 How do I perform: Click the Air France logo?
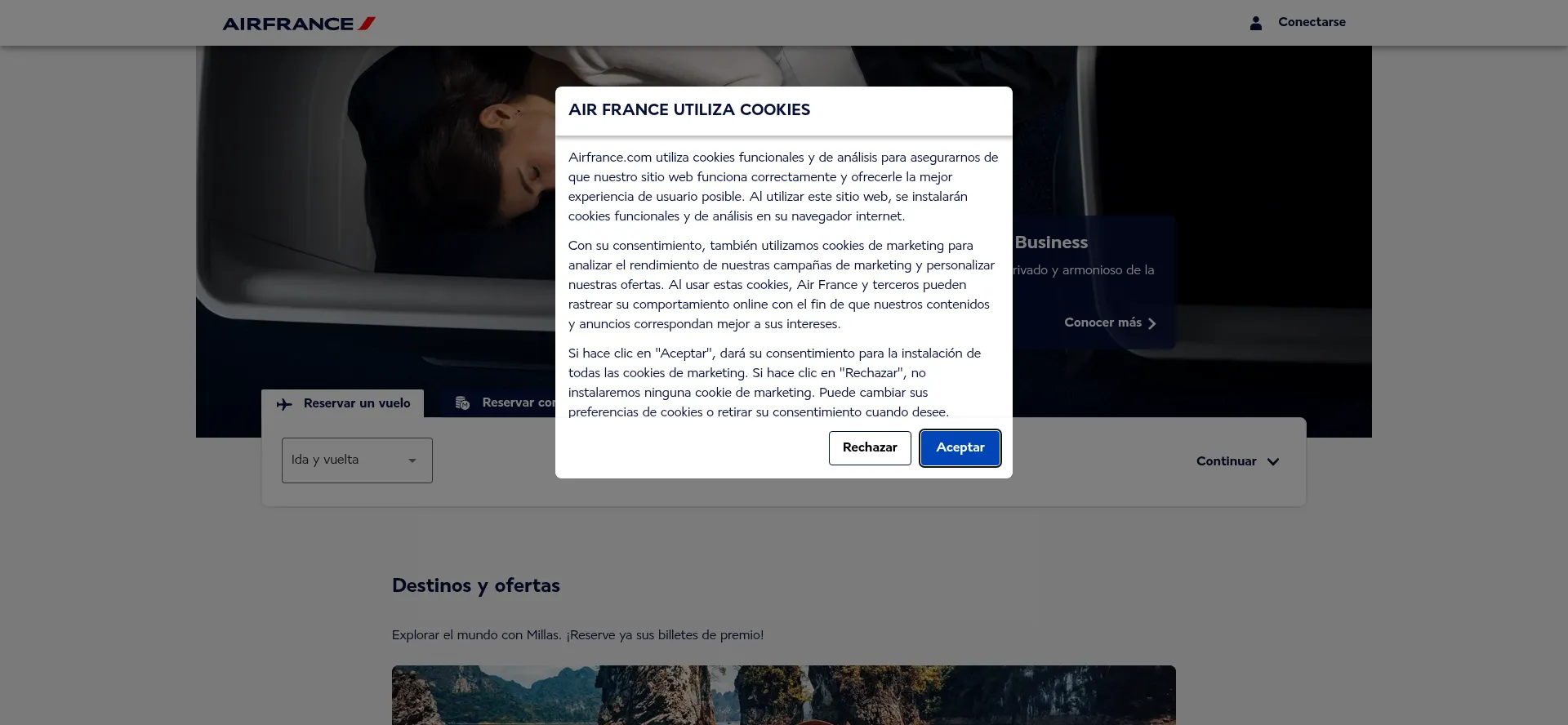[299, 24]
